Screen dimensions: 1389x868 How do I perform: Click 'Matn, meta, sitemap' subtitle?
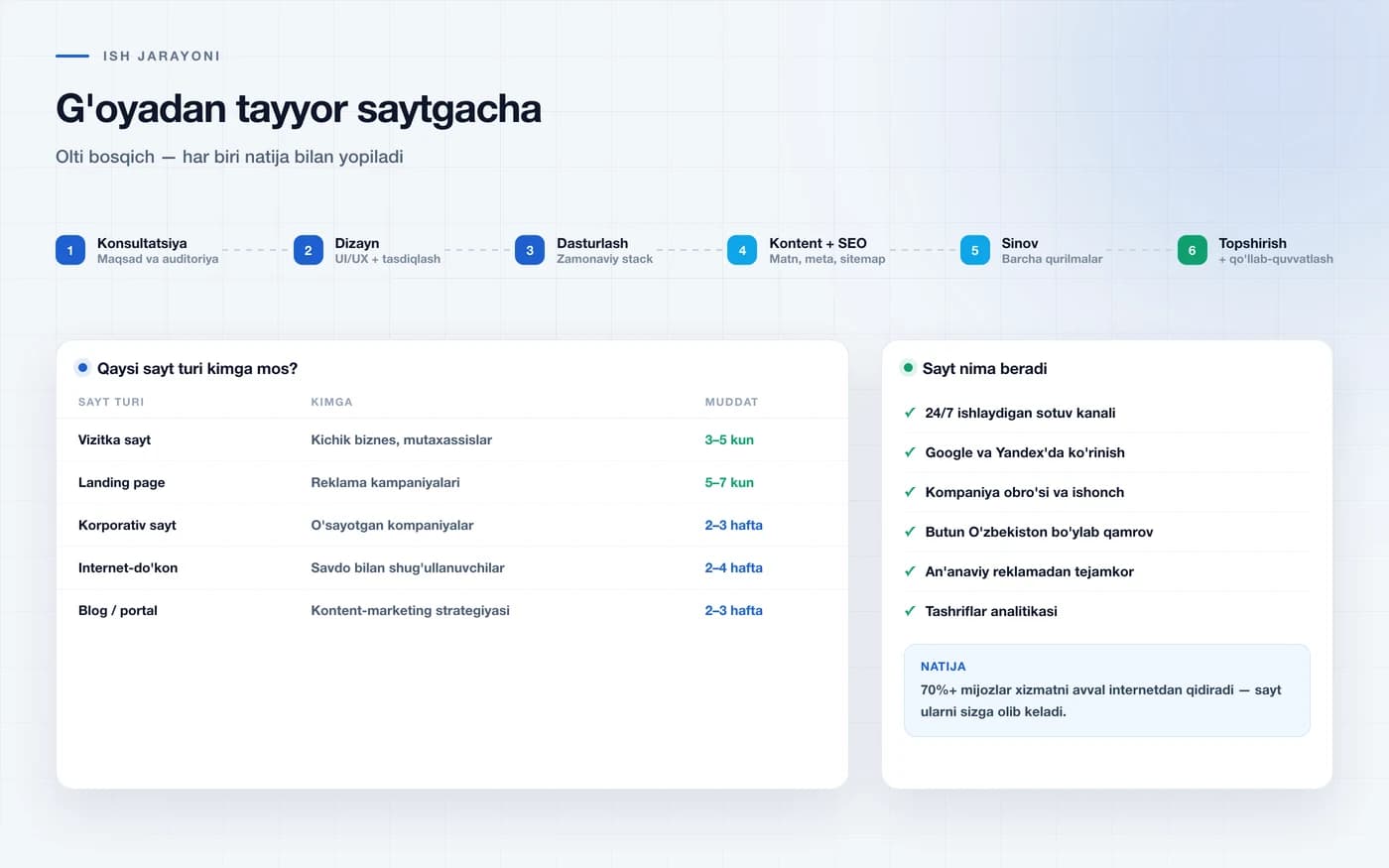point(827,259)
